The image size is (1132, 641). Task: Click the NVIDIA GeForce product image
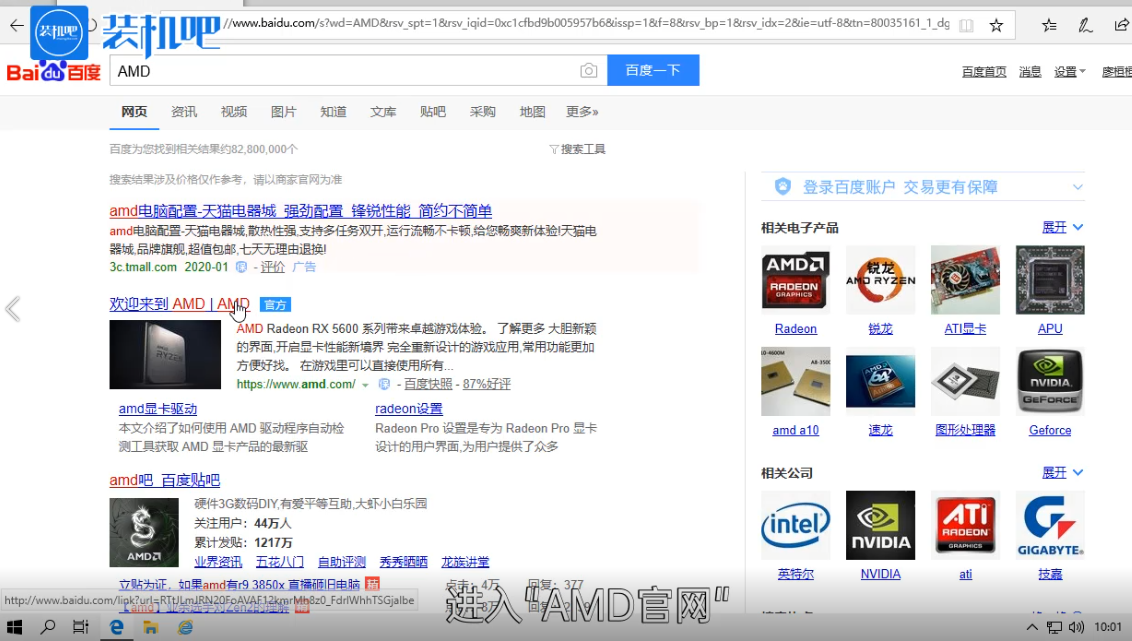tap(1049, 381)
